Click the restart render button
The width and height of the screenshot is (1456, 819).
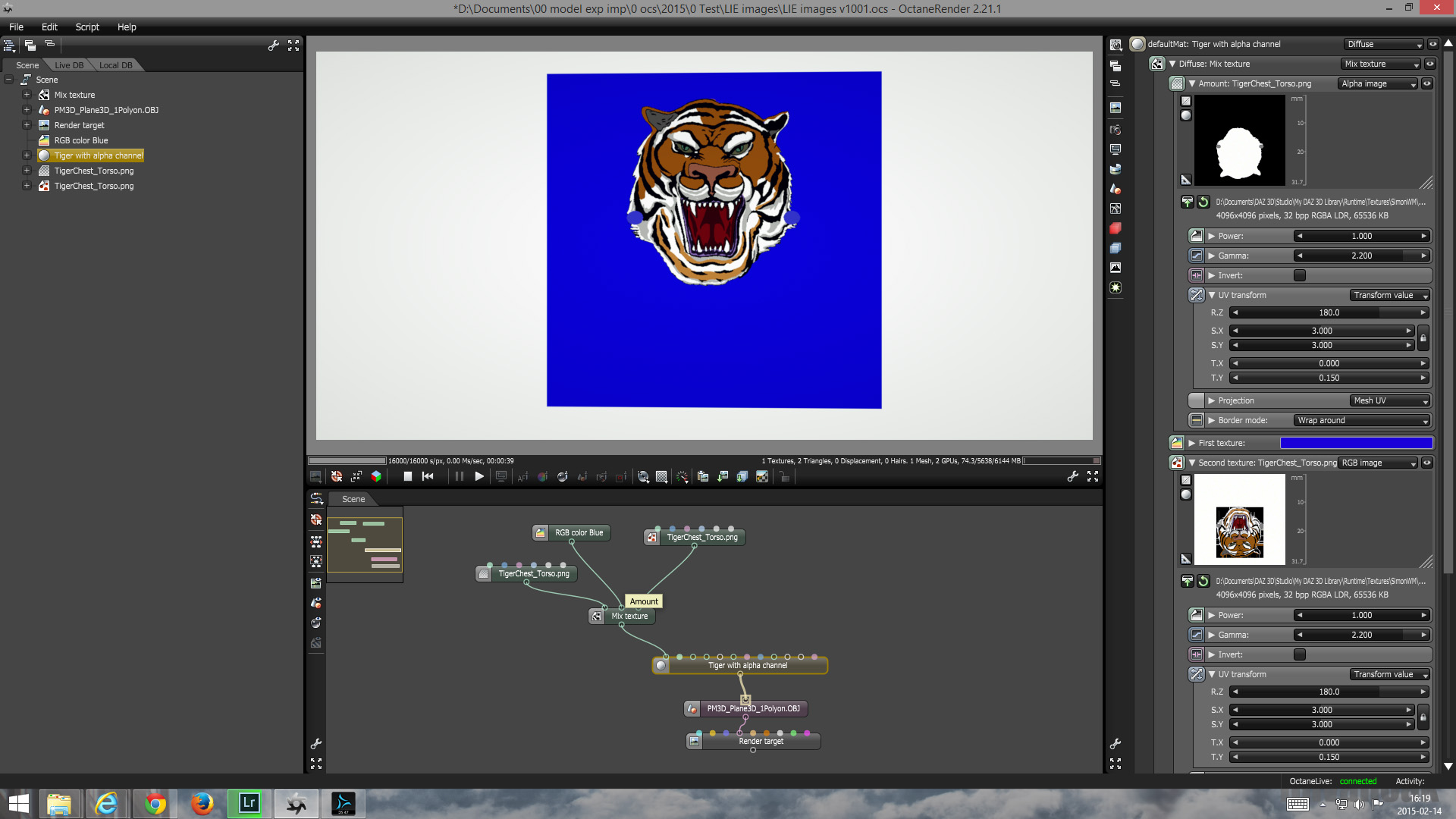tap(428, 476)
